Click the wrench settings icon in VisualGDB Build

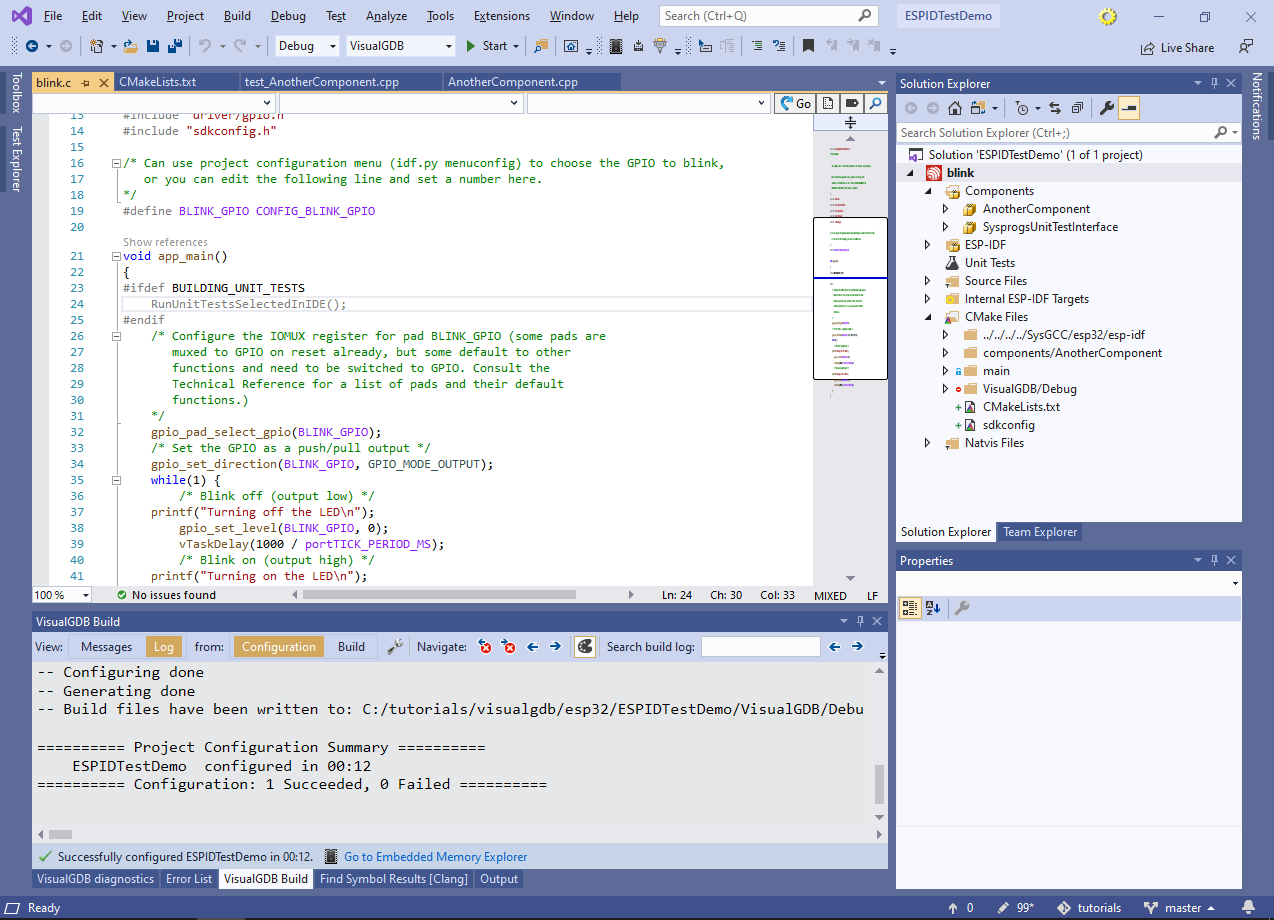click(x=395, y=647)
